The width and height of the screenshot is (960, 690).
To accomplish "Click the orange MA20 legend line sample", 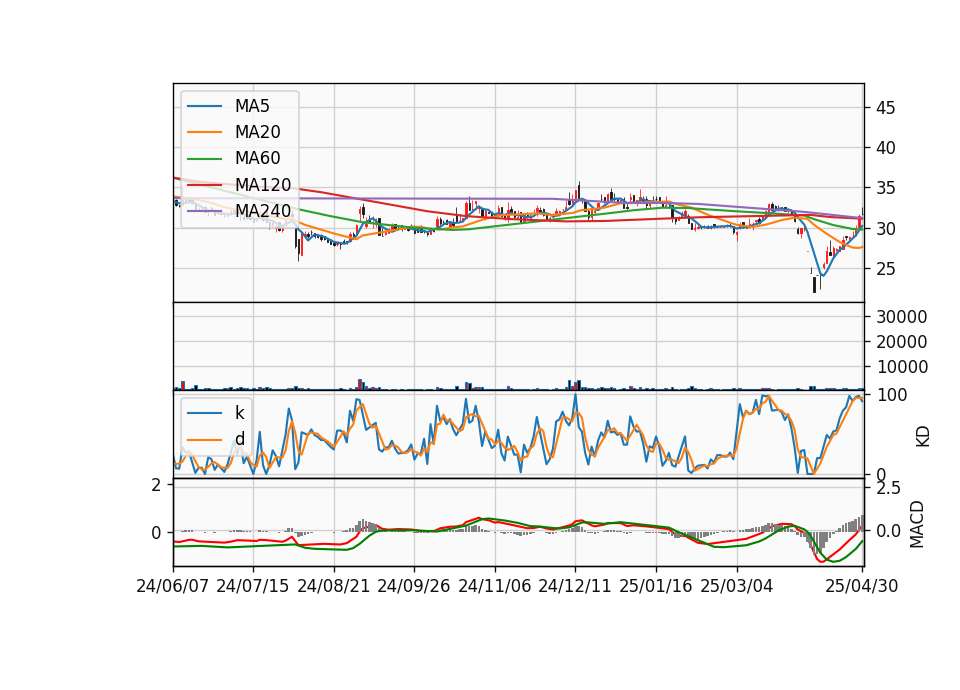I will click(204, 132).
